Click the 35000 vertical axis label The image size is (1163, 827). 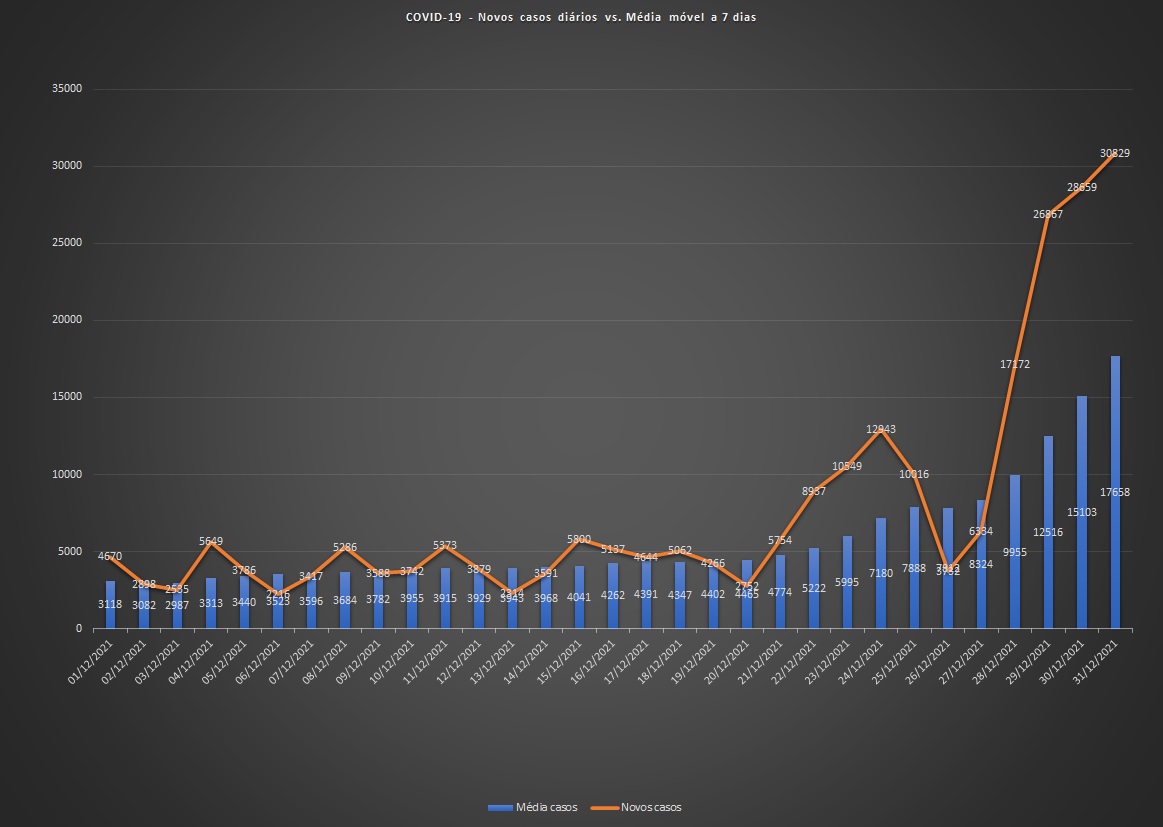pyautogui.click(x=65, y=89)
